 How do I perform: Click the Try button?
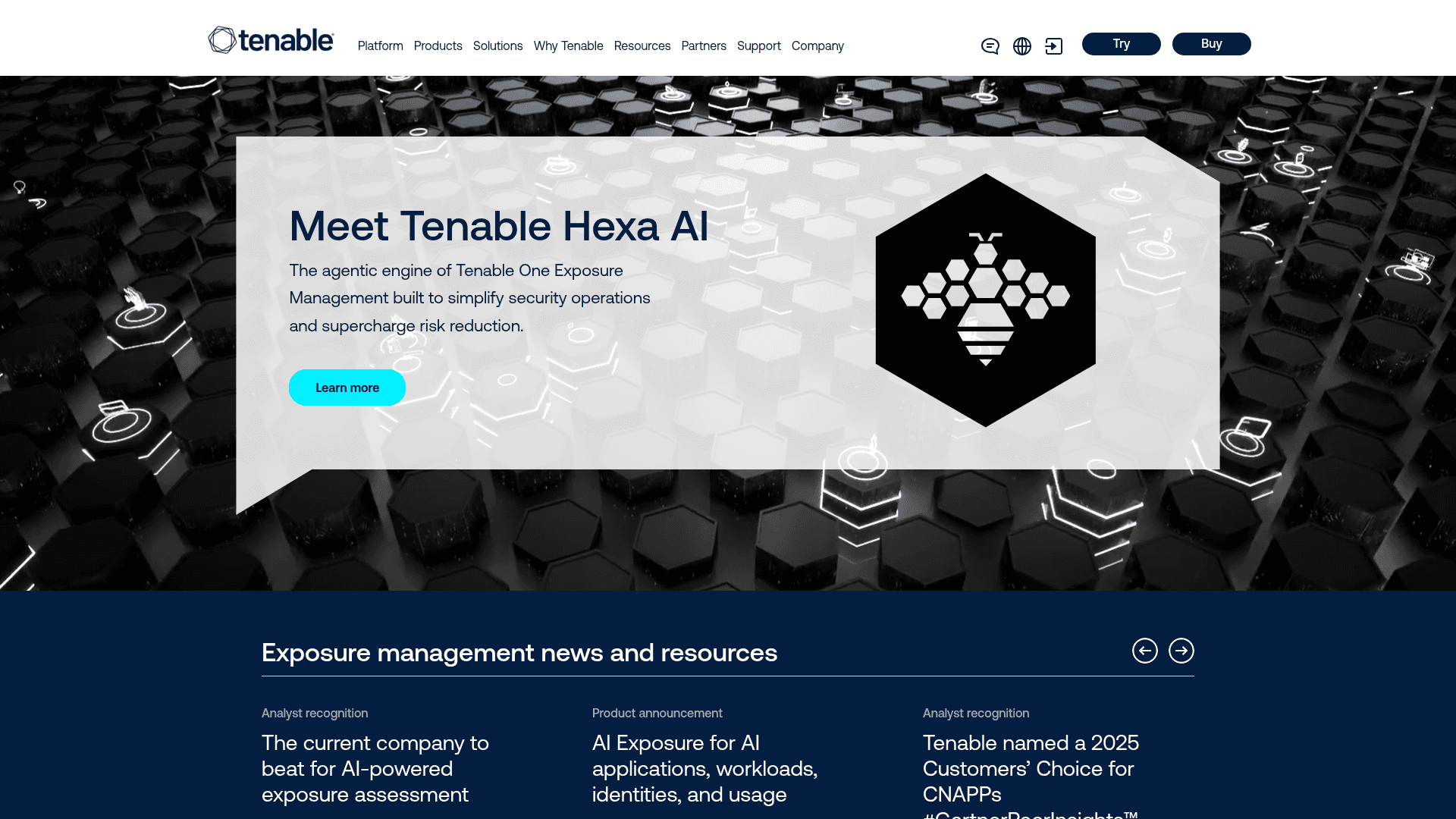coord(1122,44)
